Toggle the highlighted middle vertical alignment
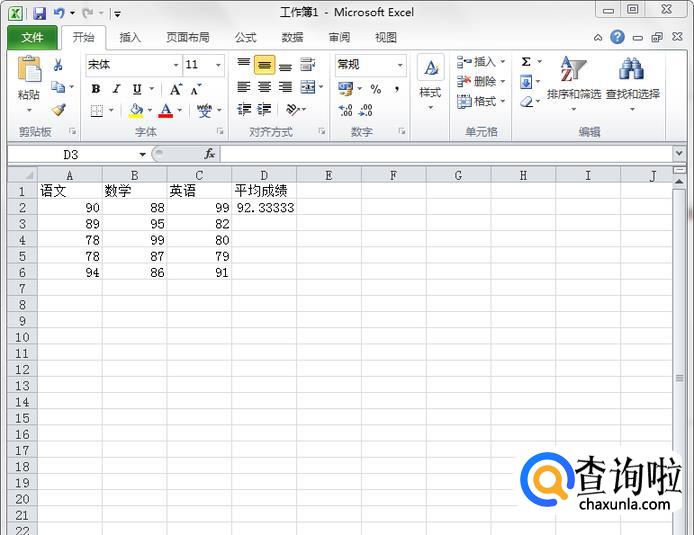The image size is (694, 535). [264, 65]
